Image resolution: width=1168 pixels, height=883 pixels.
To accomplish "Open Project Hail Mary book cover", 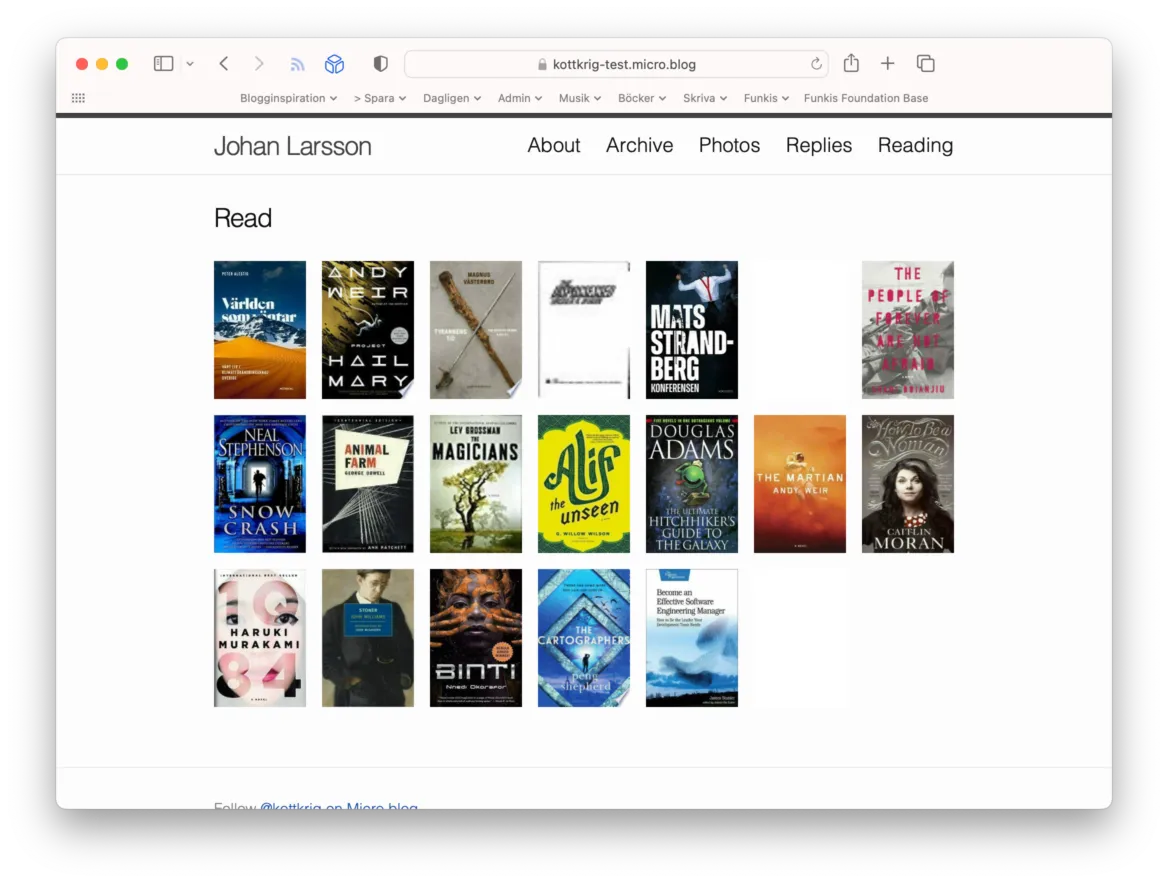I will (x=367, y=329).
